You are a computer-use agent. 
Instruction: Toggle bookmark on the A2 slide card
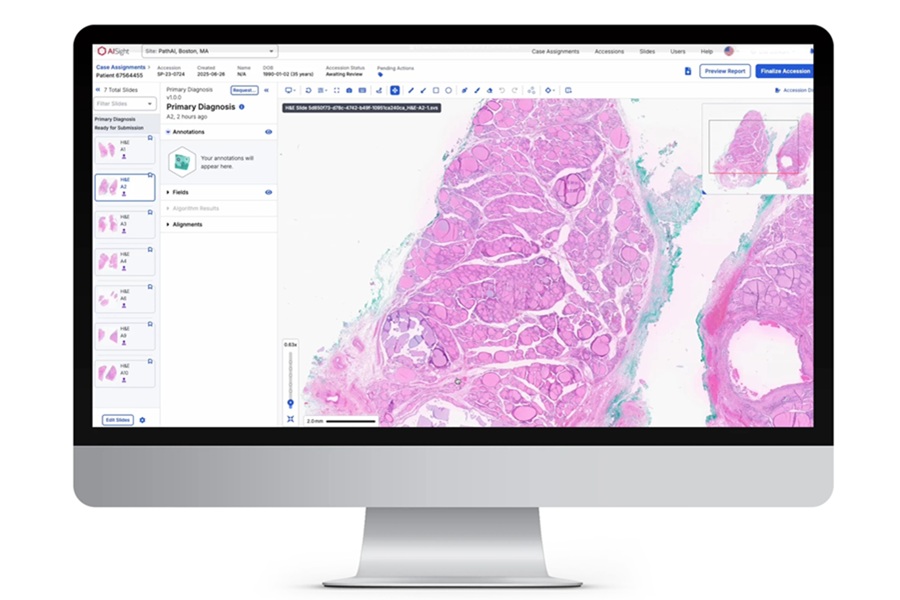[x=150, y=175]
